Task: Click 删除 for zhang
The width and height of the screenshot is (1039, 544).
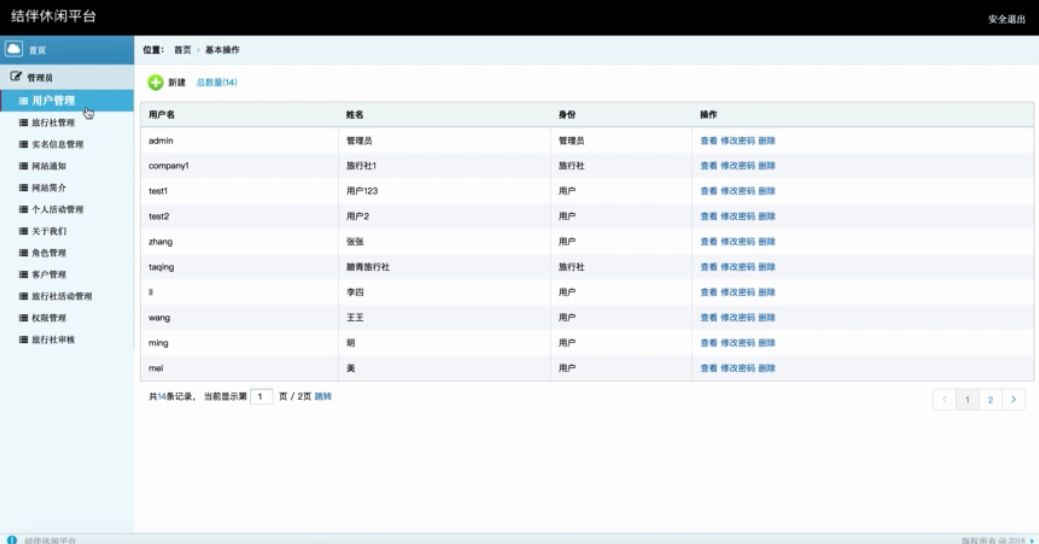Action: point(767,241)
